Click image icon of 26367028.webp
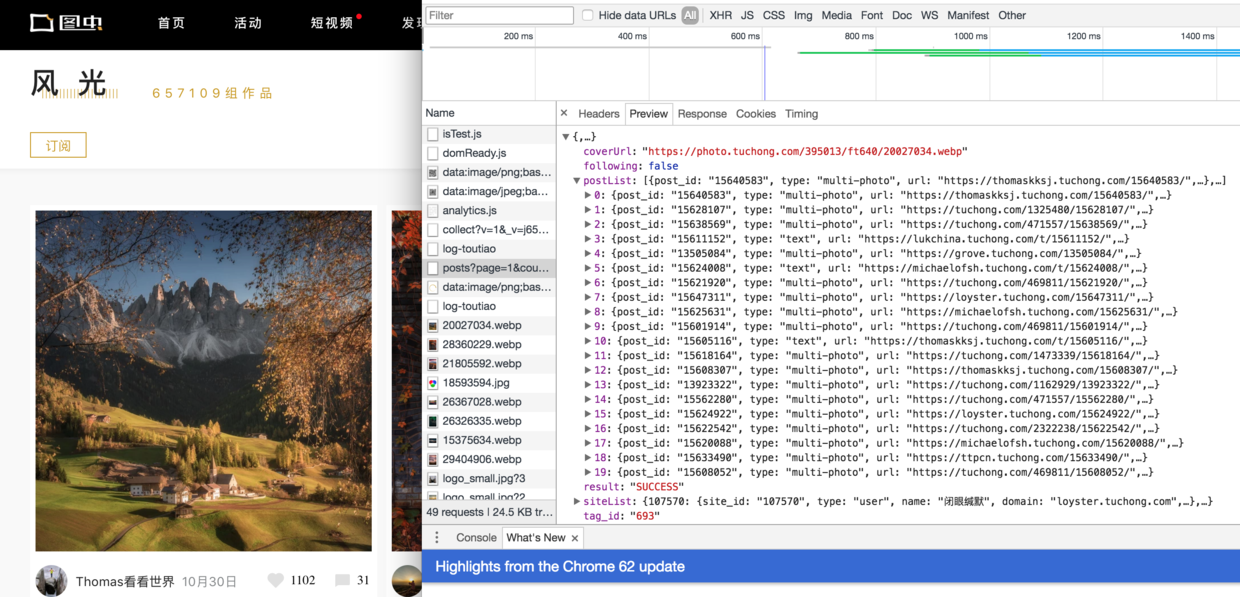 coord(433,402)
